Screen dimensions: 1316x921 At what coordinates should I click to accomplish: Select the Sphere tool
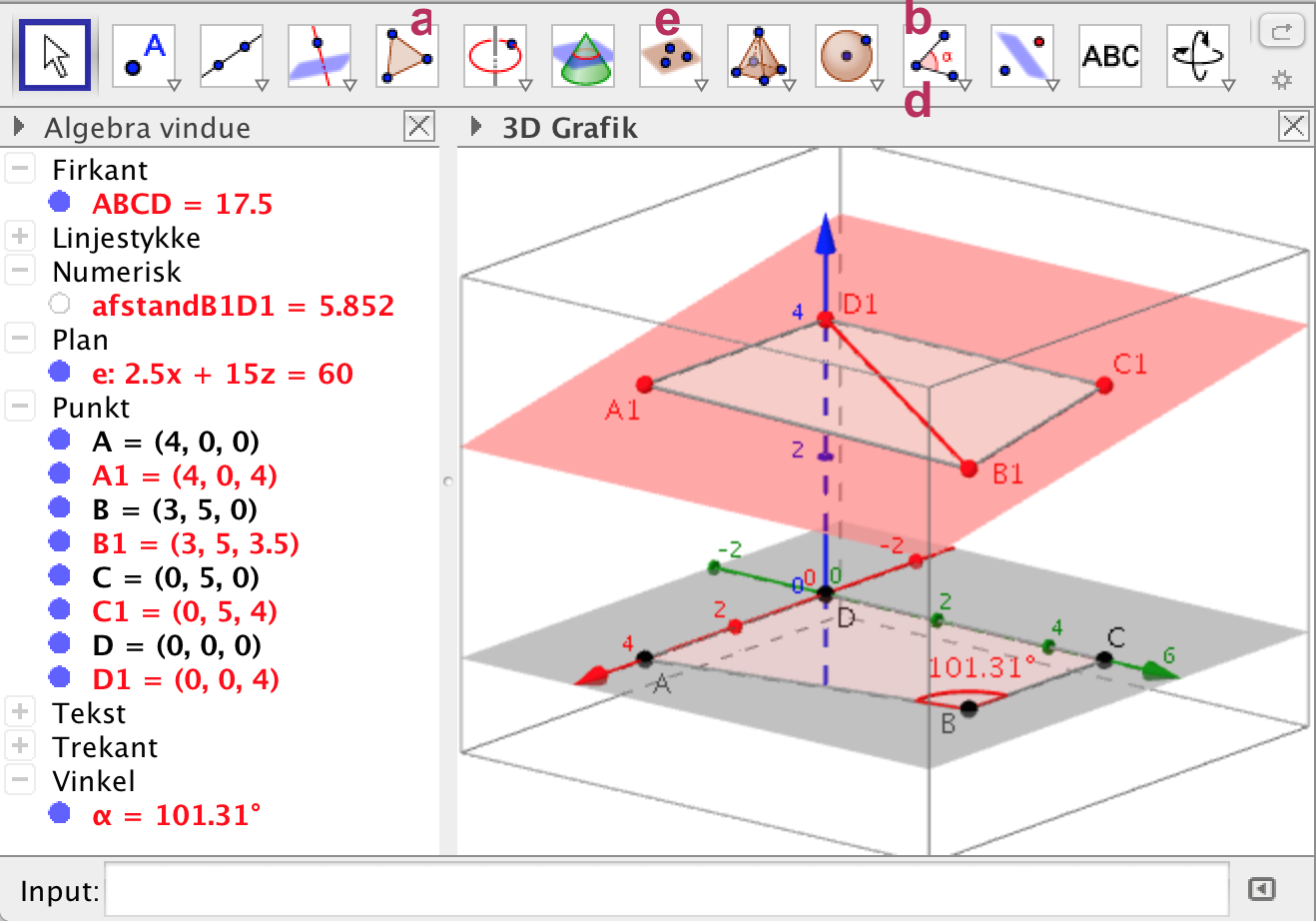[848, 56]
